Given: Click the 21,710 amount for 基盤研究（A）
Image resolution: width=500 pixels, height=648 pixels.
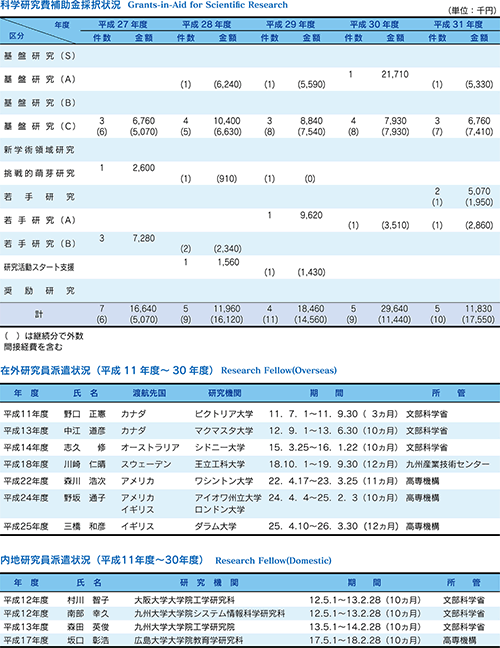Looking at the screenshot, I should click(x=395, y=74).
